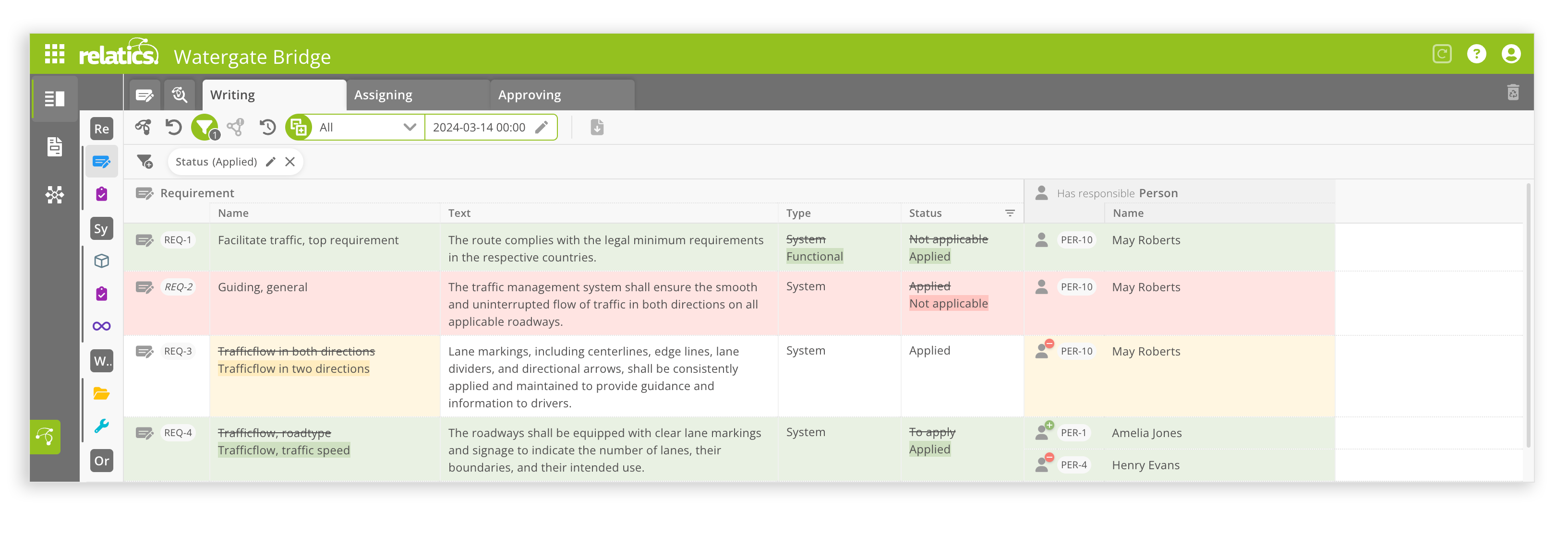Switch to the Assigning tab
This screenshot has height=545, width=1568.
pyautogui.click(x=382, y=95)
